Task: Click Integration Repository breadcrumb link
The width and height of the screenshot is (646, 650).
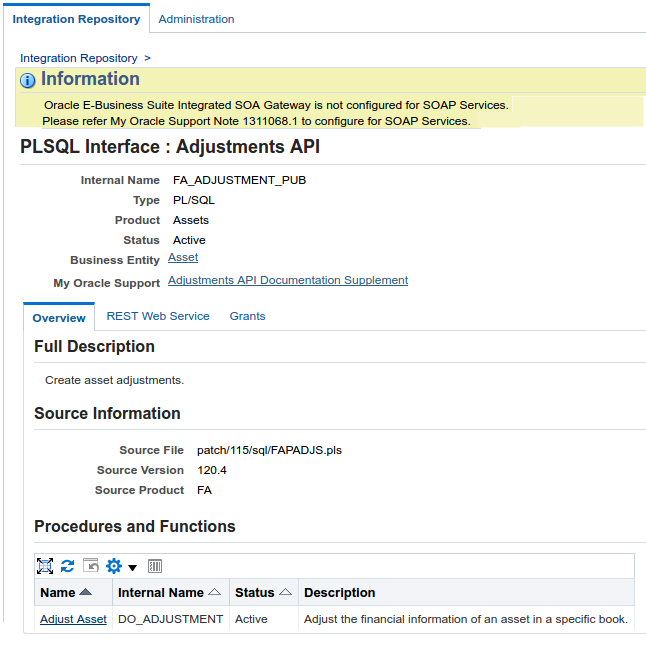Action: coord(79,58)
